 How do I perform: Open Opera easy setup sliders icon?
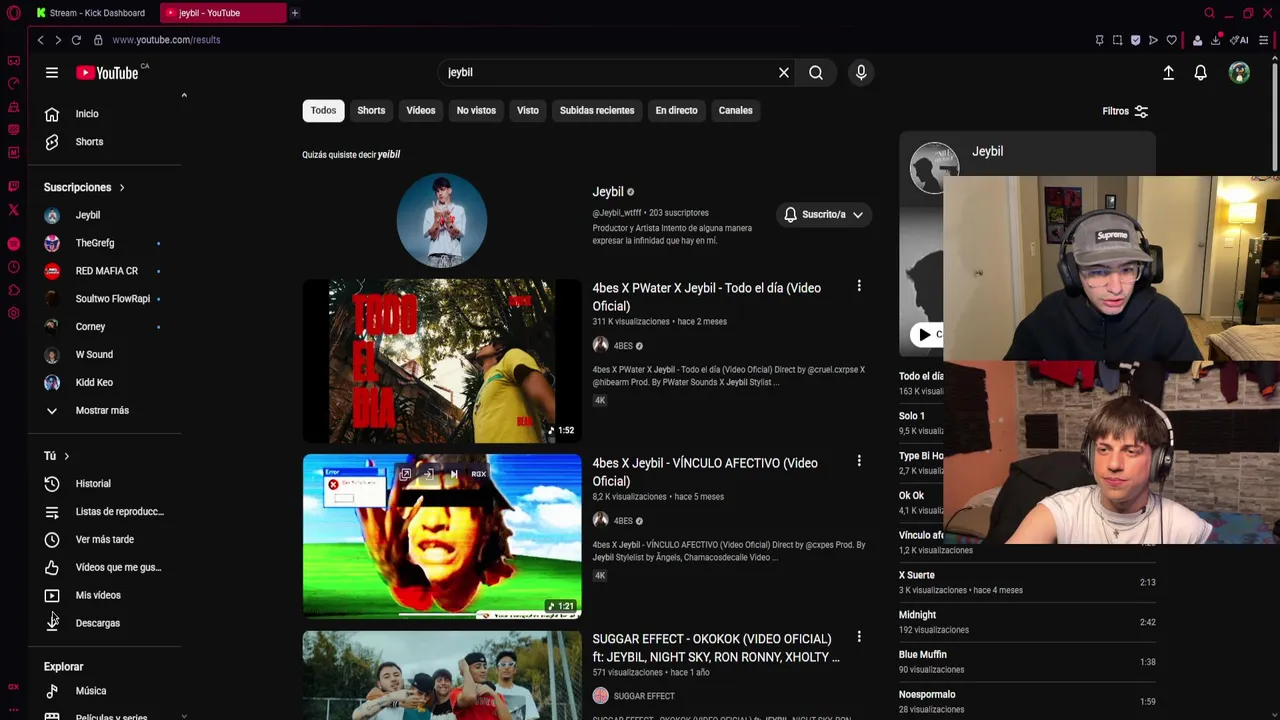[x=1264, y=40]
